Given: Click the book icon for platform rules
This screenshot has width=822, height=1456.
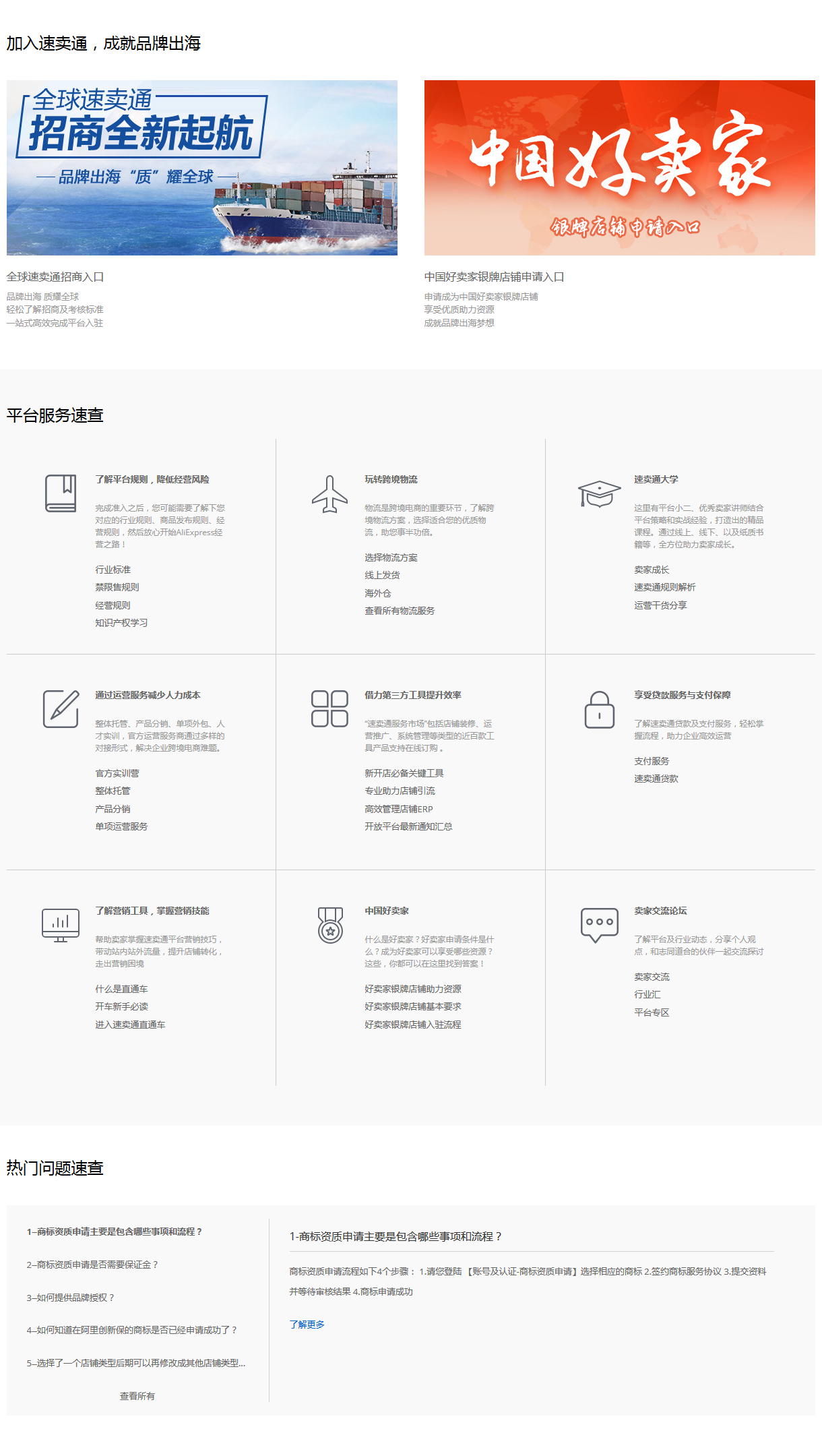Looking at the screenshot, I should (x=61, y=493).
